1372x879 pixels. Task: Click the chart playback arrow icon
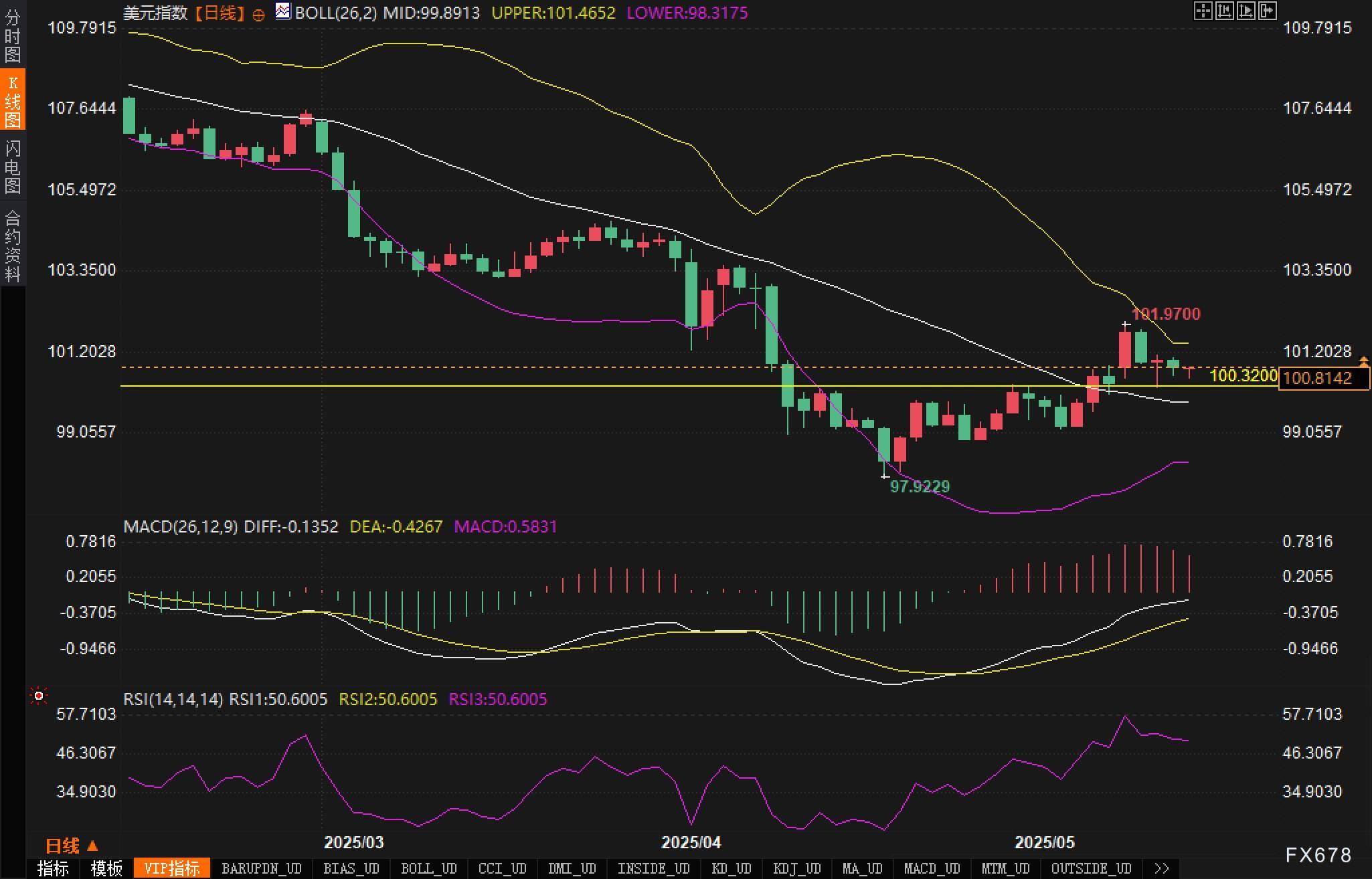(1246, 11)
